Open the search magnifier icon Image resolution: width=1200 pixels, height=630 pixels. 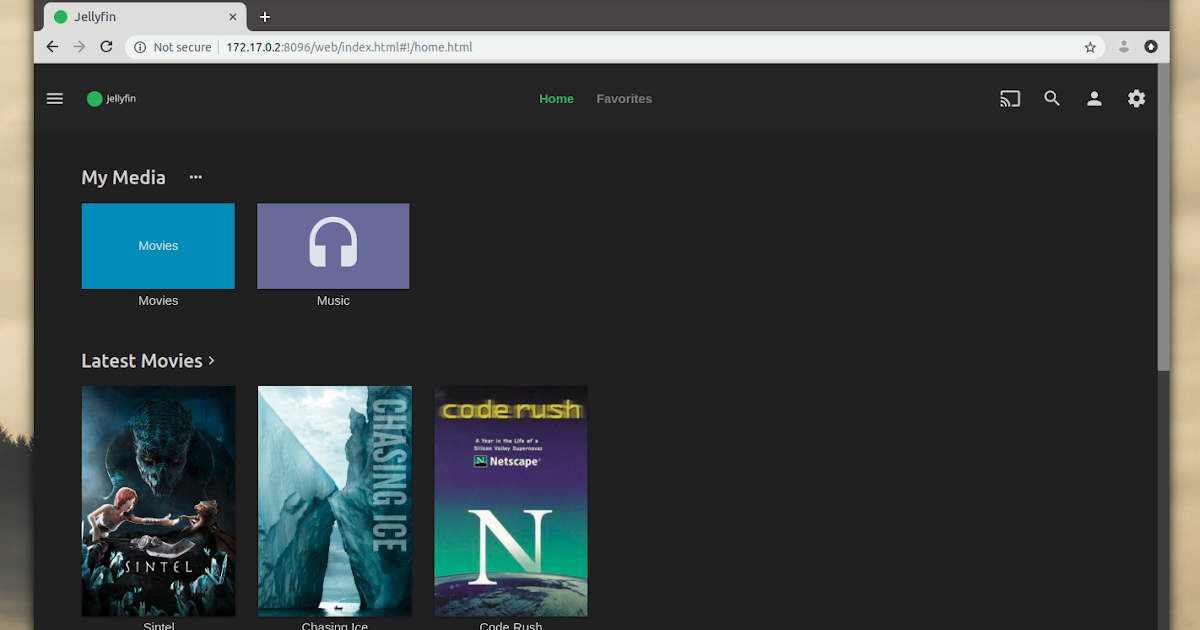click(x=1052, y=98)
